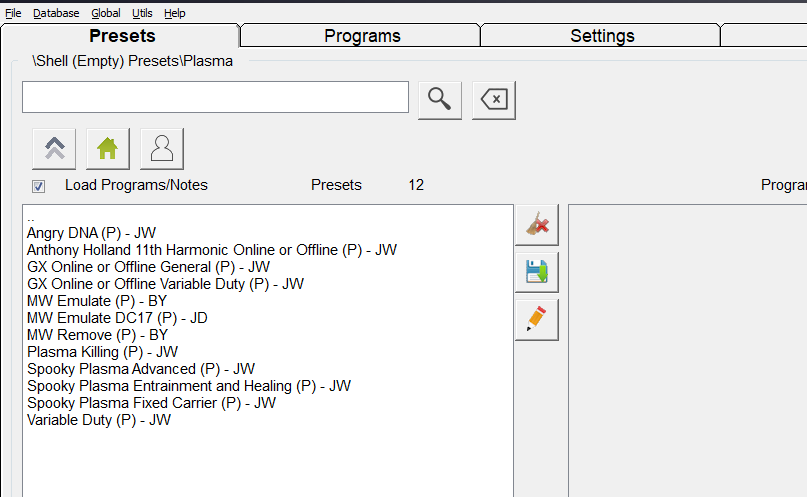Click in the preset search text field
The width and height of the screenshot is (807, 497).
point(215,98)
